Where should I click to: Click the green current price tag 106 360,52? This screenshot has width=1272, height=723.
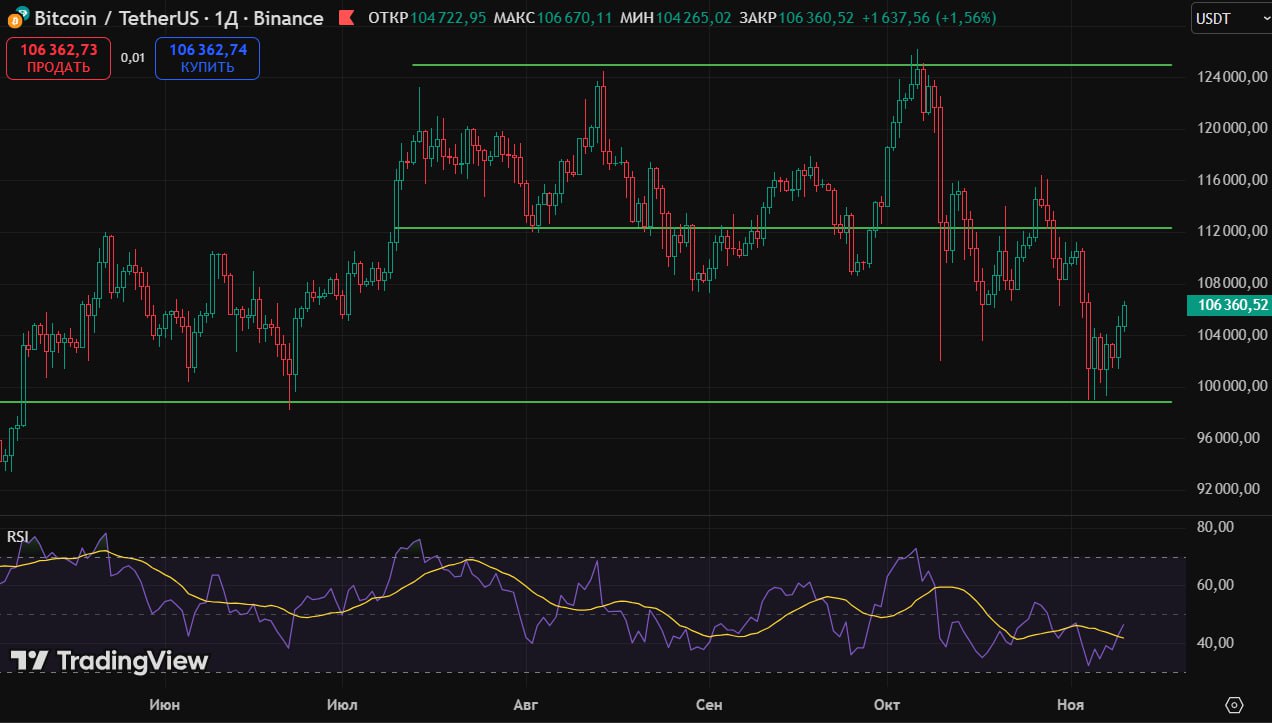pyautogui.click(x=1228, y=306)
